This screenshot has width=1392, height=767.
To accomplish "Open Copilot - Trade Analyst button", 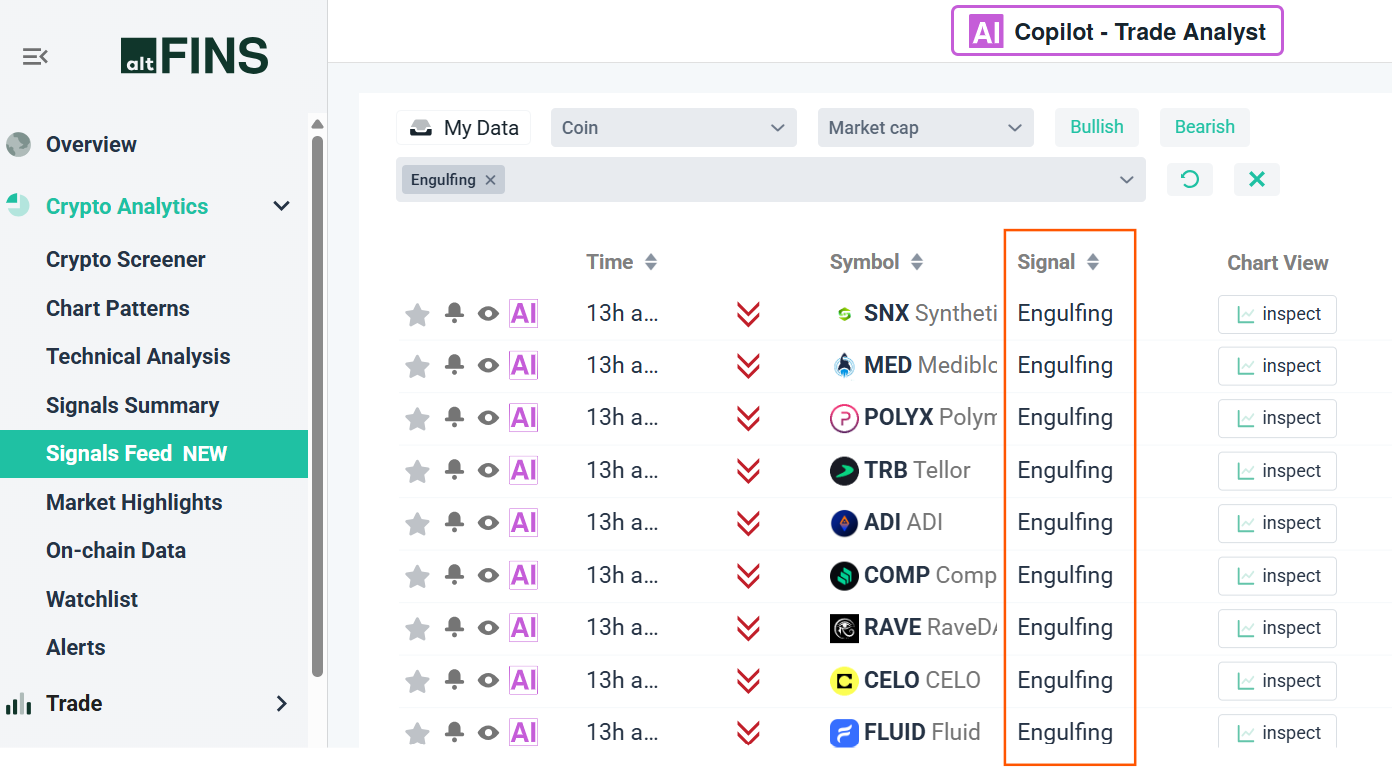I will coord(1117,32).
